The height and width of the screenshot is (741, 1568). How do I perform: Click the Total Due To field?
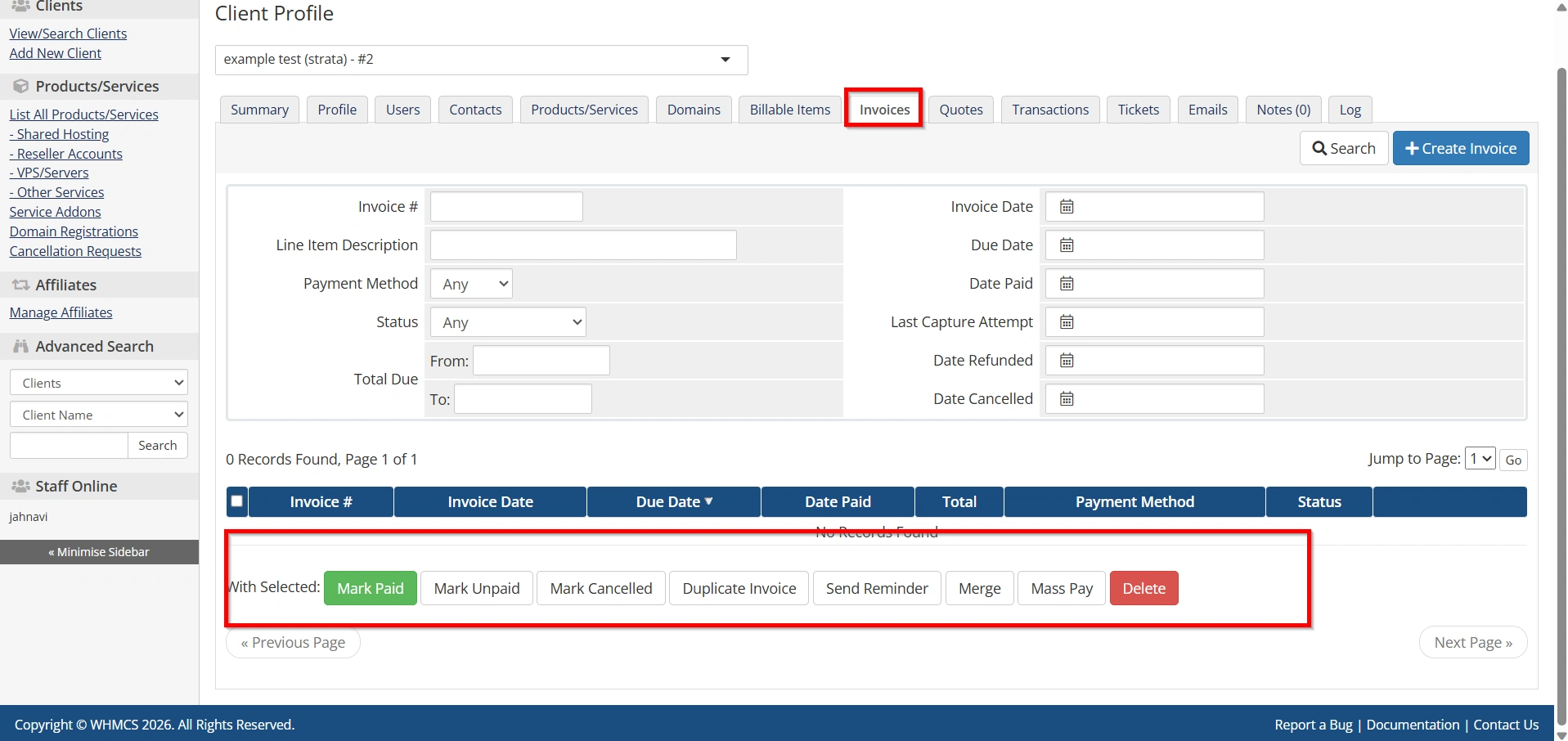[523, 399]
